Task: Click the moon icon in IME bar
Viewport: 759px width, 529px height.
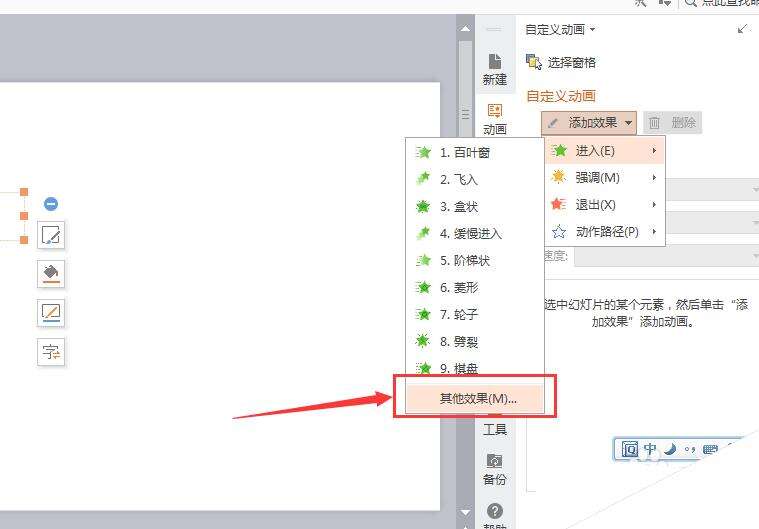Action: click(x=669, y=449)
